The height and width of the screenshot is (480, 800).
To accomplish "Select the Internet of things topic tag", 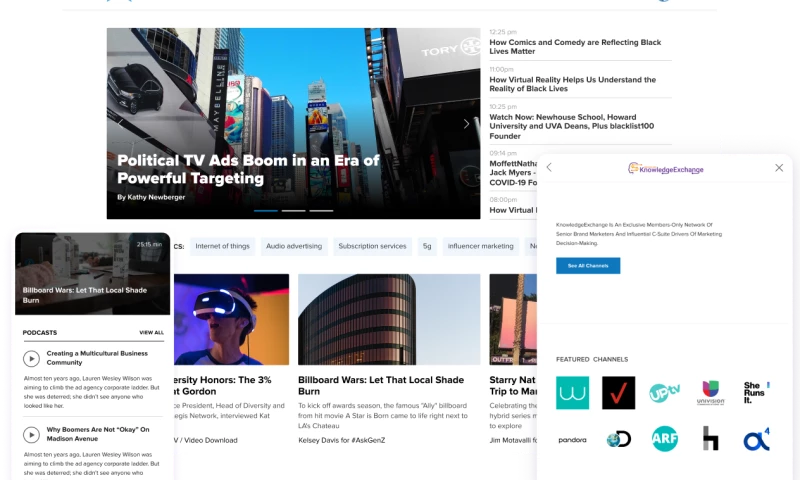I will click(x=222, y=246).
